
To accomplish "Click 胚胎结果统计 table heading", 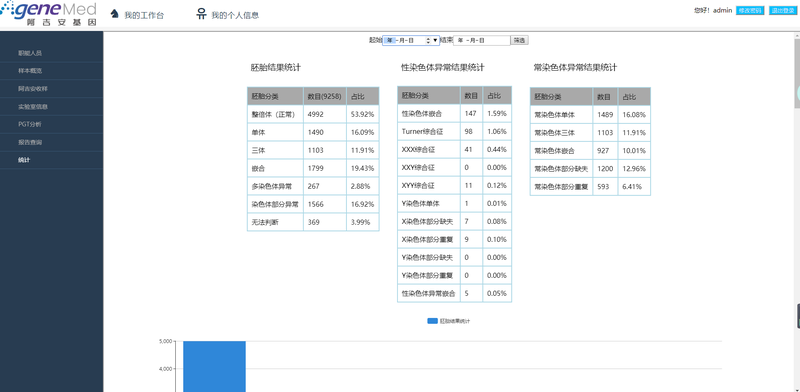I will tap(276, 67).
